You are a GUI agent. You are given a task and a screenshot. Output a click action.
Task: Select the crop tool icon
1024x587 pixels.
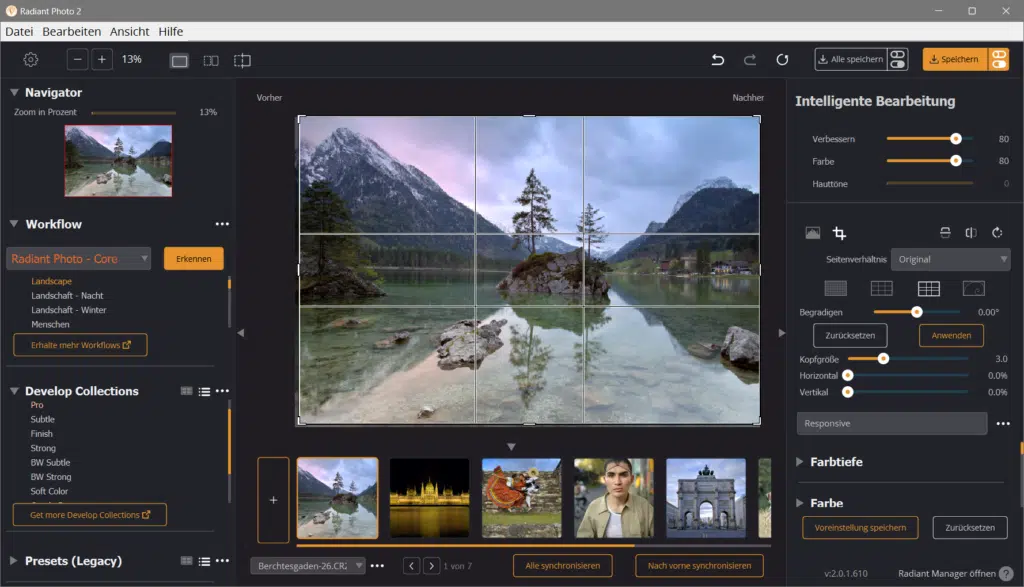[840, 233]
